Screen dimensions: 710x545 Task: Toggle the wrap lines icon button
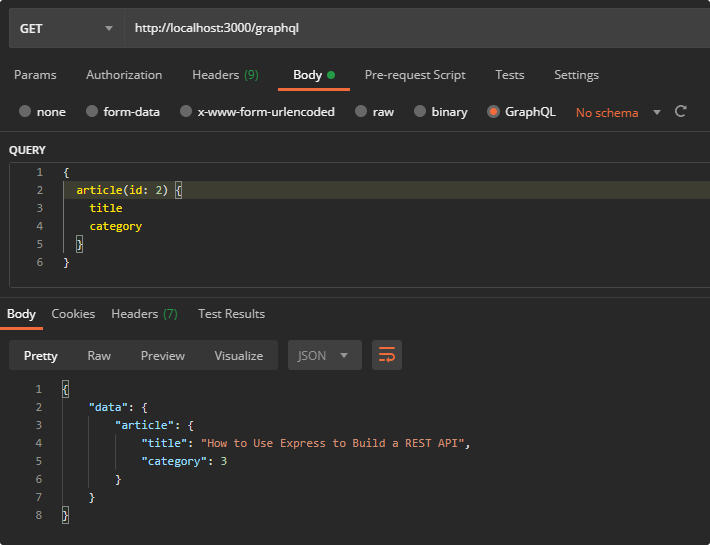(386, 355)
